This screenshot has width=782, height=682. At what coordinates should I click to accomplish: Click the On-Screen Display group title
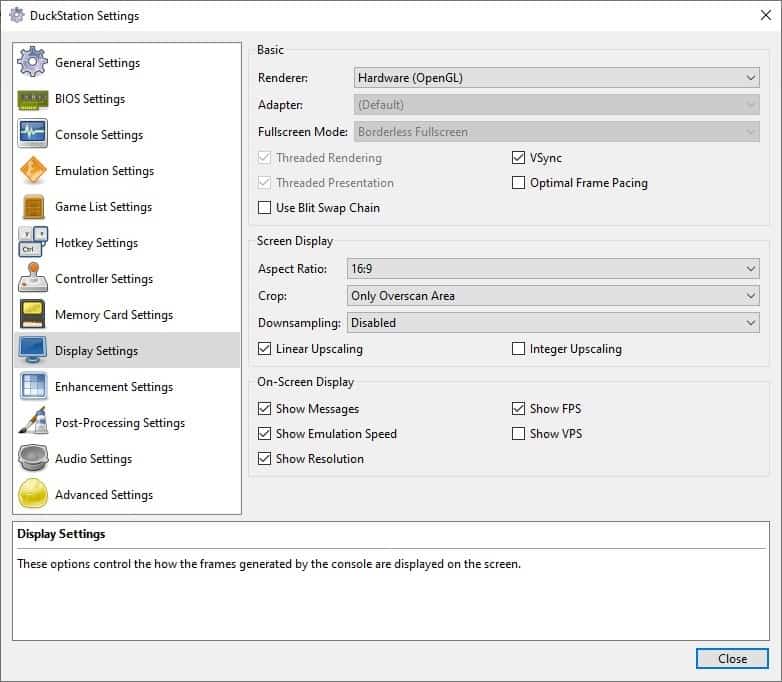coord(305,382)
